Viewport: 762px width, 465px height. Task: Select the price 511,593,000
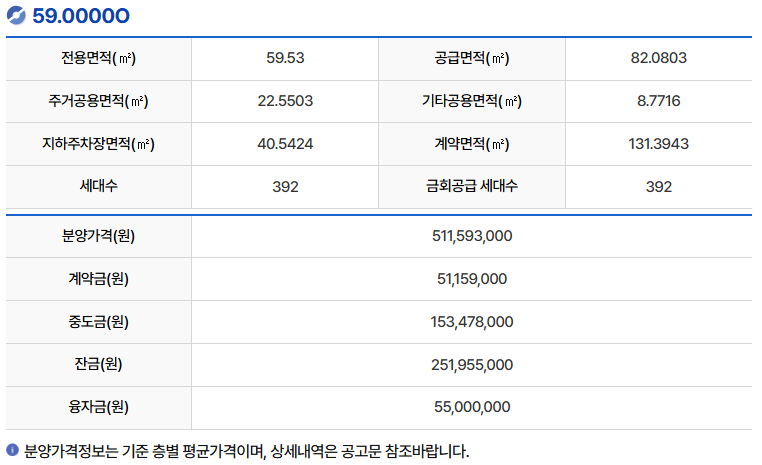tap(472, 236)
